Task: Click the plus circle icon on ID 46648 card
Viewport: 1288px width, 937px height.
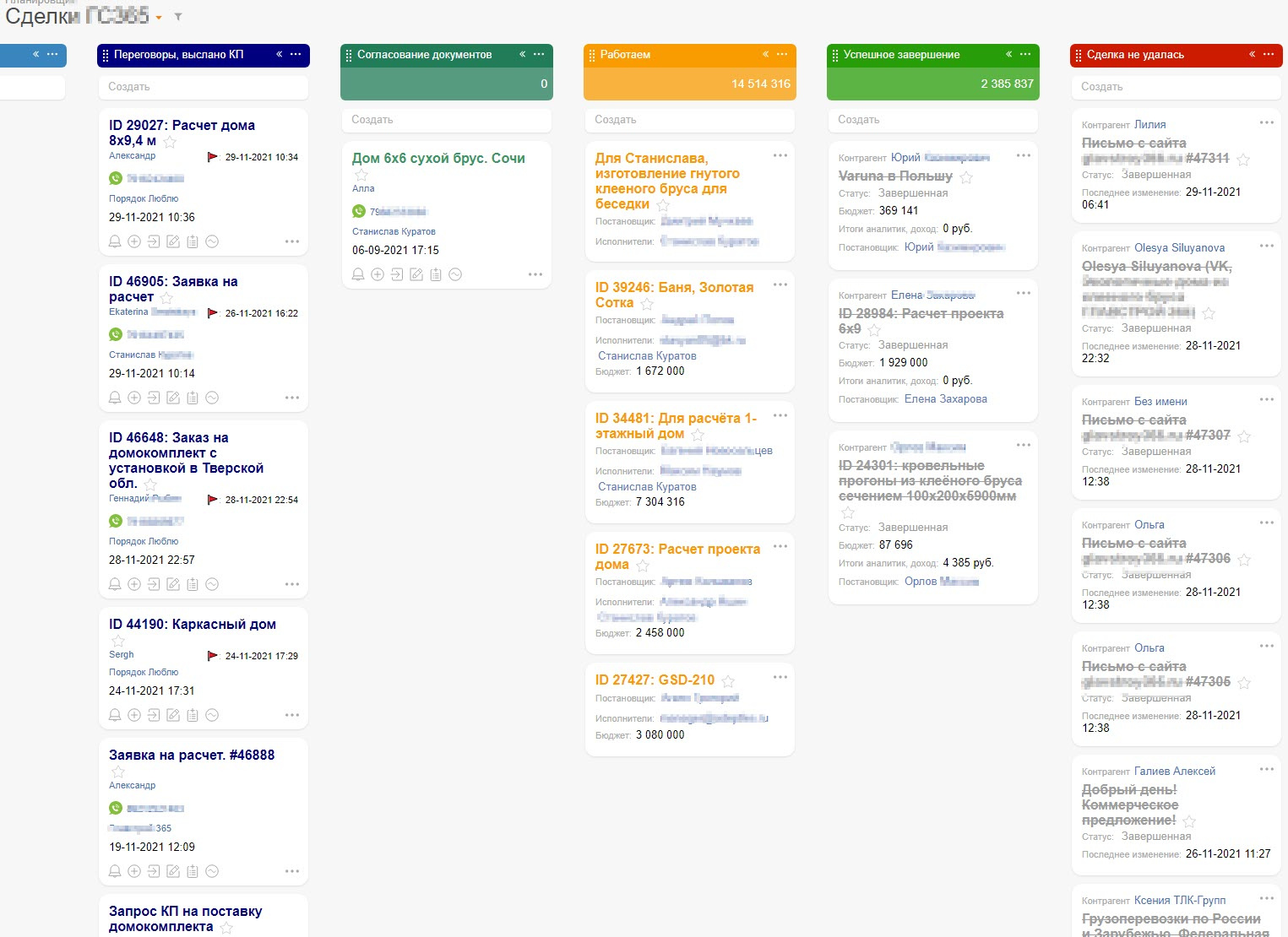Action: [x=134, y=584]
